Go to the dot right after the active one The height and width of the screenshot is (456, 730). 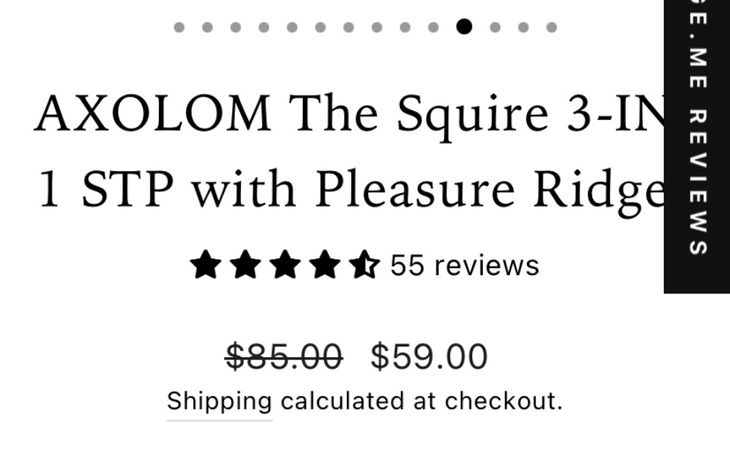pos(495,27)
